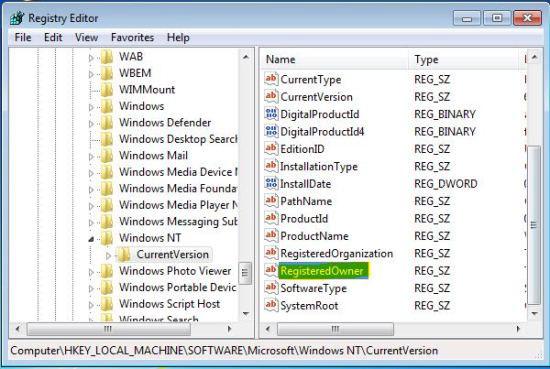Image resolution: width=550 pixels, height=369 pixels.
Task: Click the WAB folder icon
Action: pyautogui.click(x=107, y=56)
